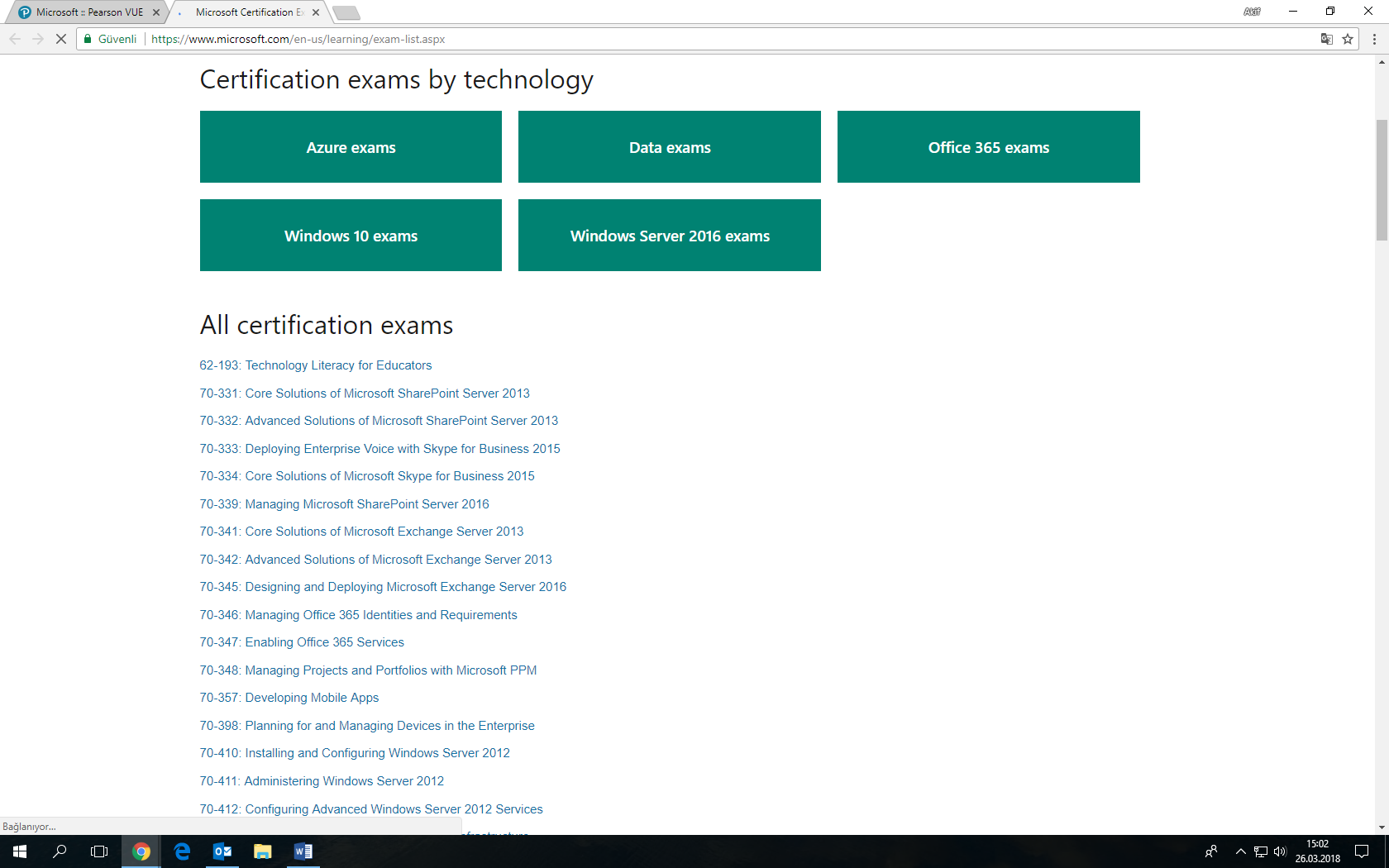Viewport: 1389px width, 868px height.
Task: Click the People icon in system tray
Action: (x=1211, y=851)
